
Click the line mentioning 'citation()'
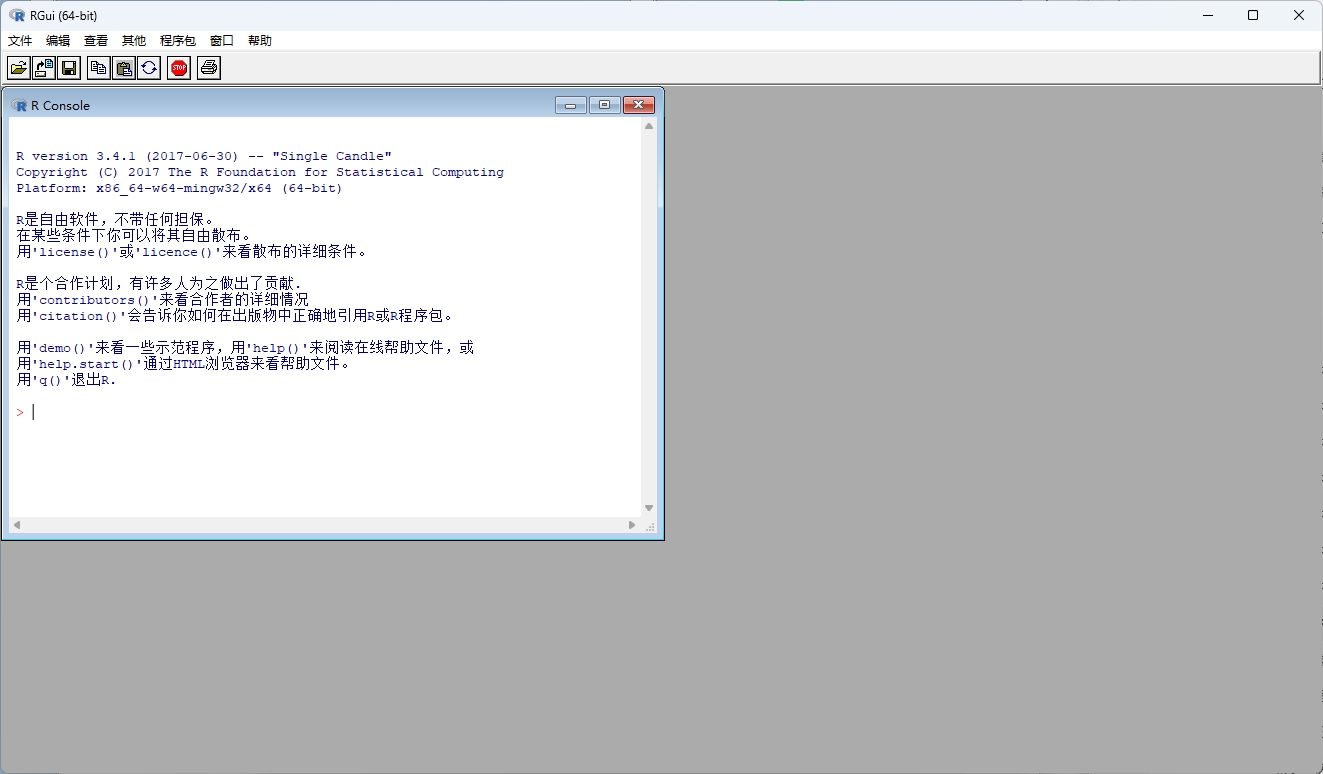click(236, 316)
